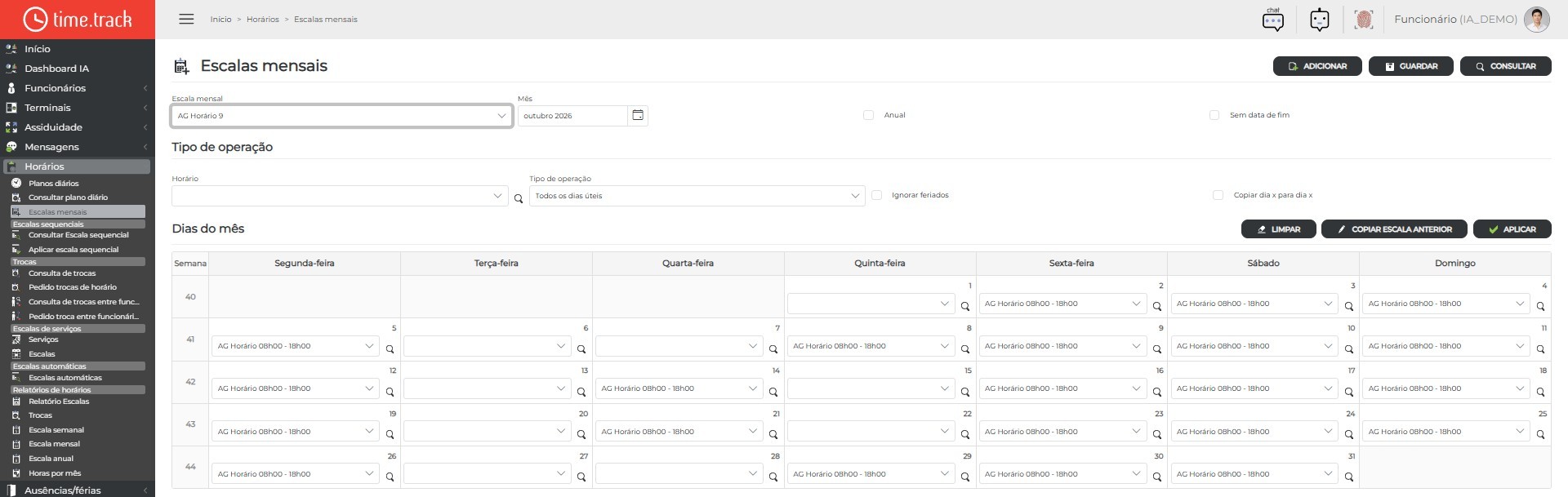This screenshot has width=1568, height=497.
Task: Check the Sem data de fim option
Action: tap(1214, 115)
